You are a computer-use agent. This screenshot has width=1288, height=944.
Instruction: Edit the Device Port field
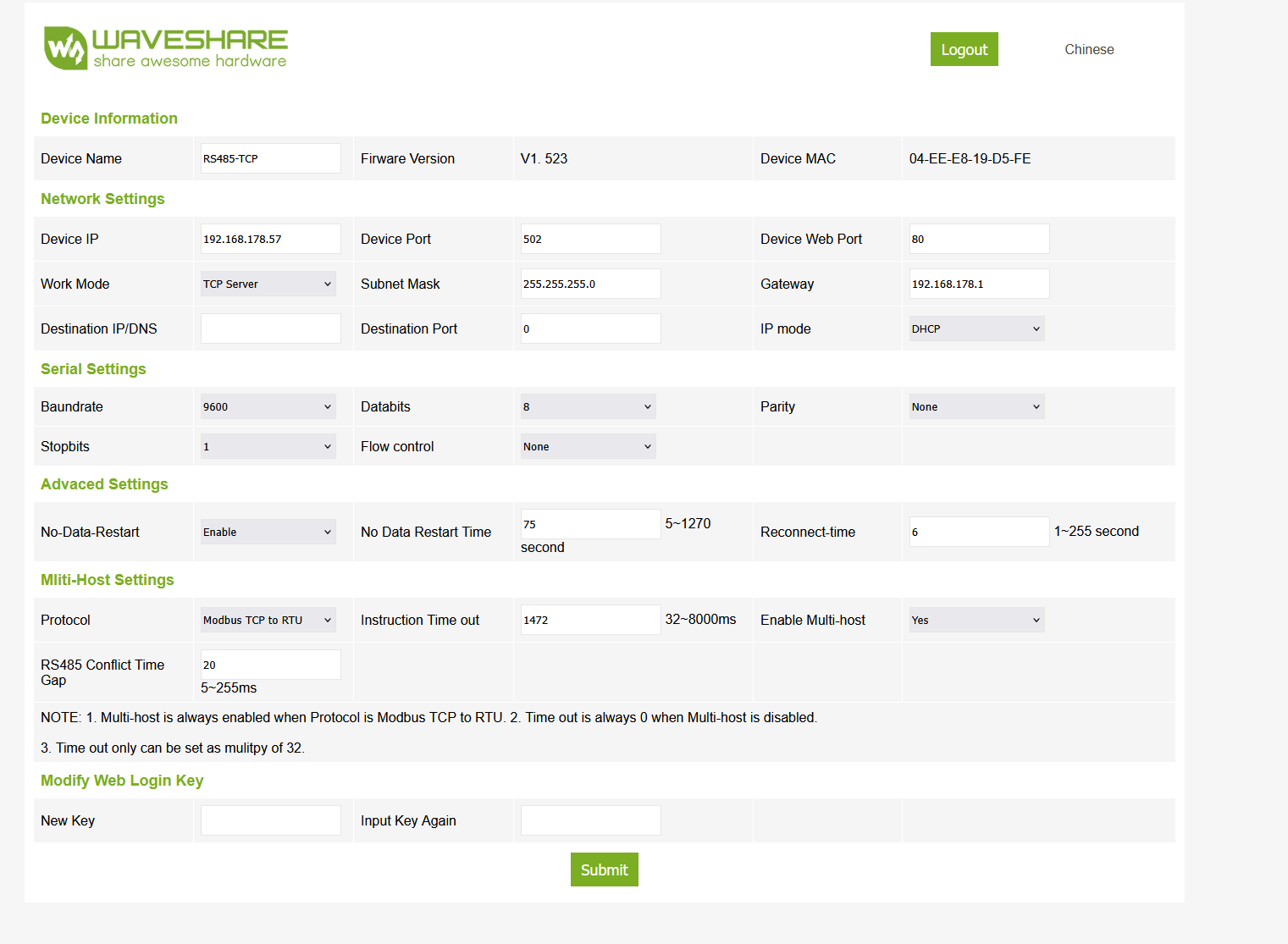coord(591,239)
